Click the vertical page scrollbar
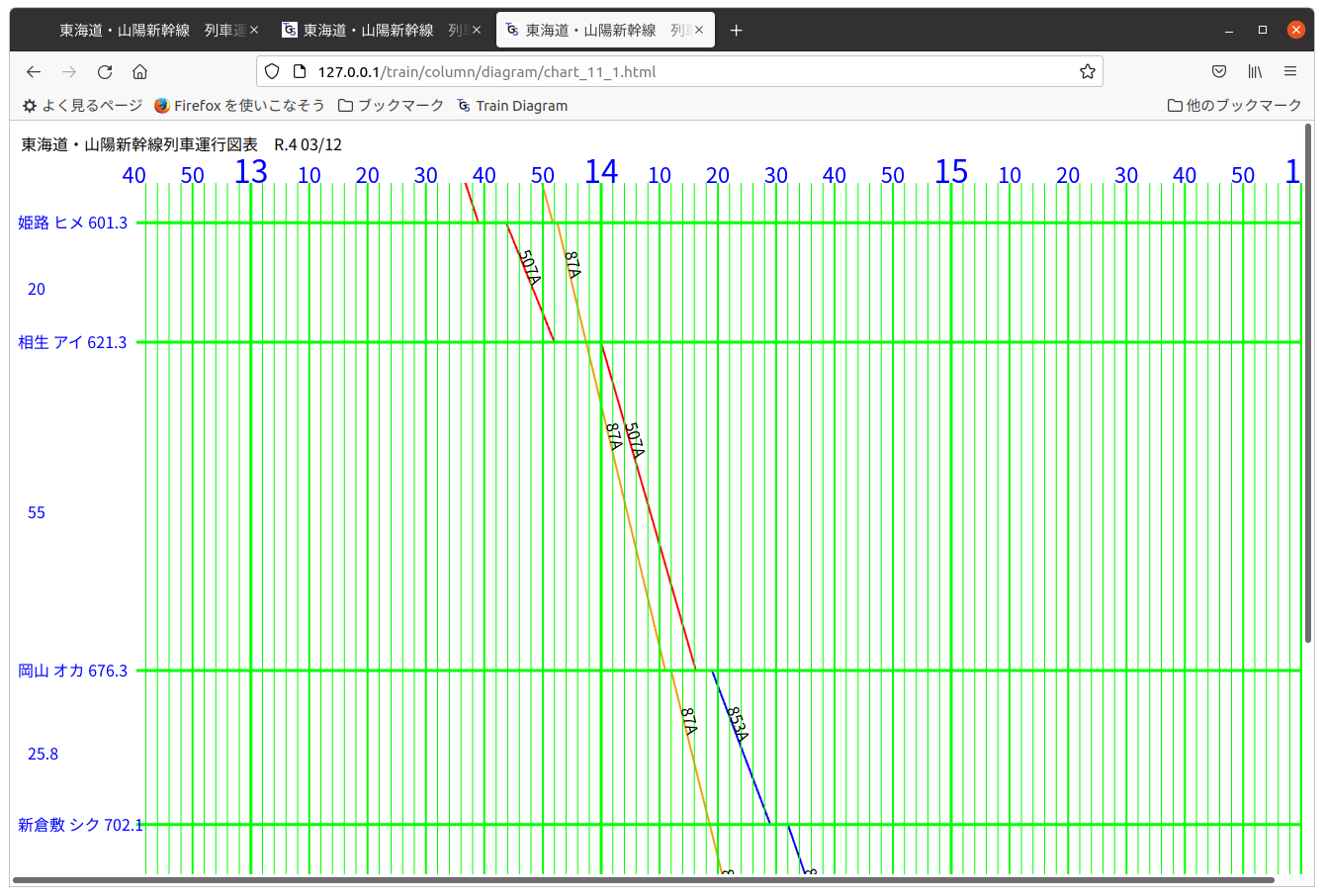Image resolution: width=1324 pixels, height=896 pixels. point(1309,384)
